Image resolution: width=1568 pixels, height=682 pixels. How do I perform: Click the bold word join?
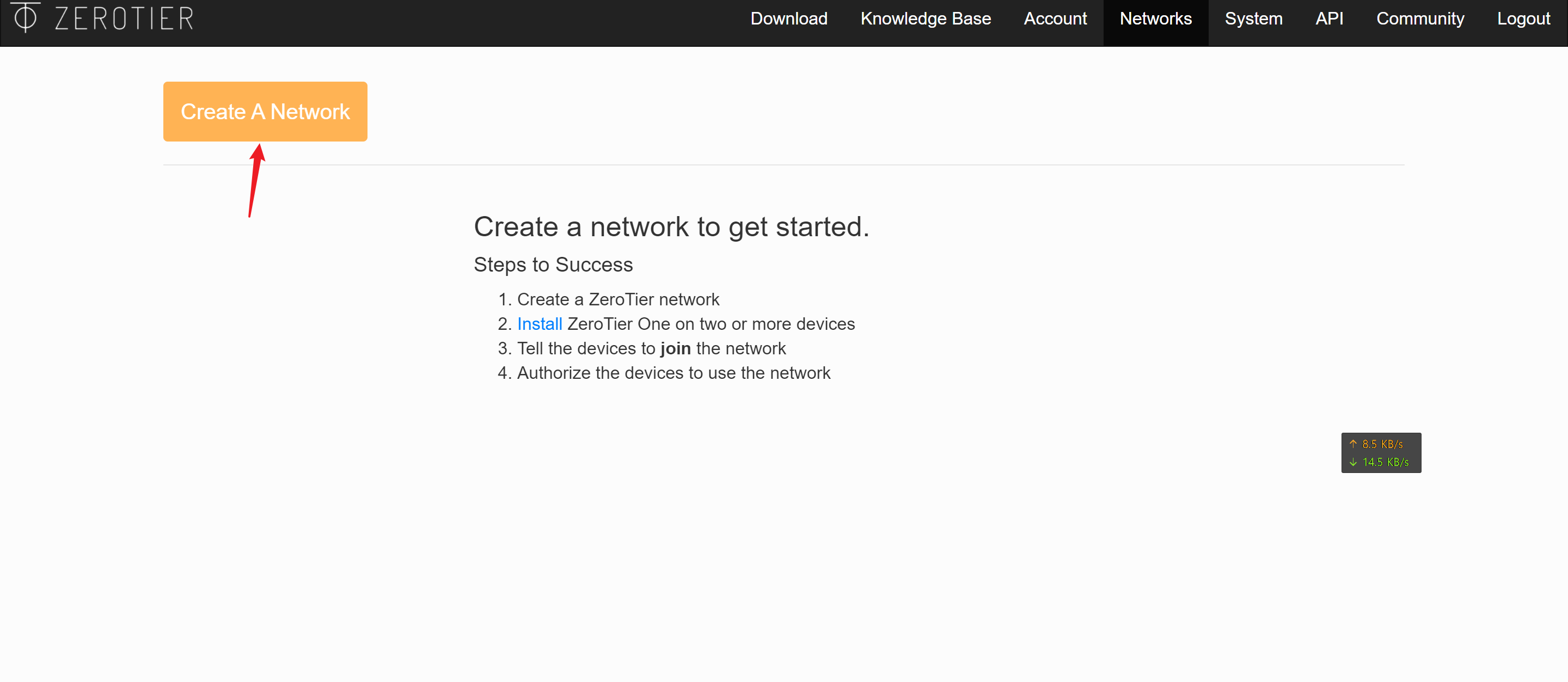675,348
